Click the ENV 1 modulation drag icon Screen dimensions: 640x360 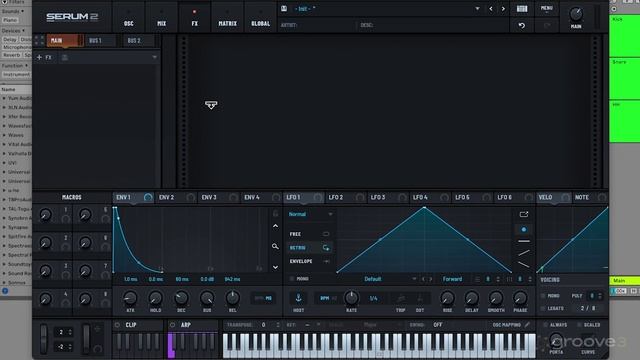148,198
